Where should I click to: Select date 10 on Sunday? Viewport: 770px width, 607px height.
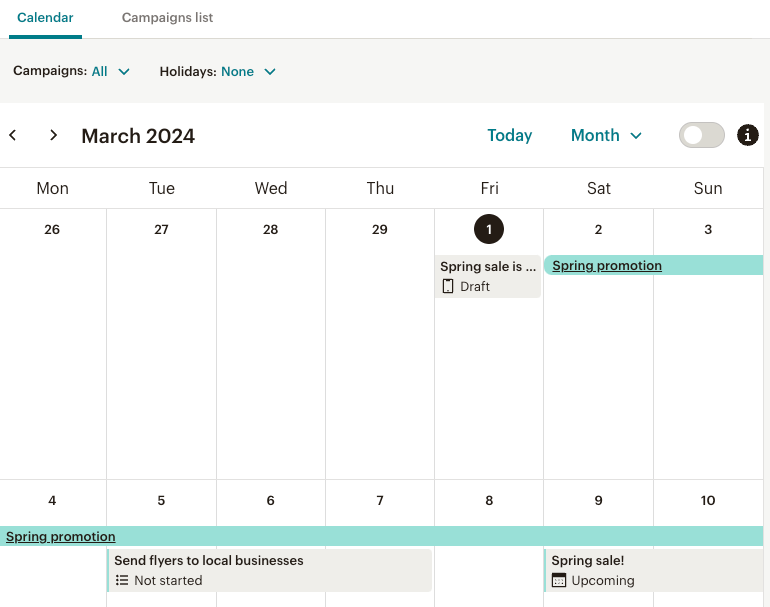[708, 500]
